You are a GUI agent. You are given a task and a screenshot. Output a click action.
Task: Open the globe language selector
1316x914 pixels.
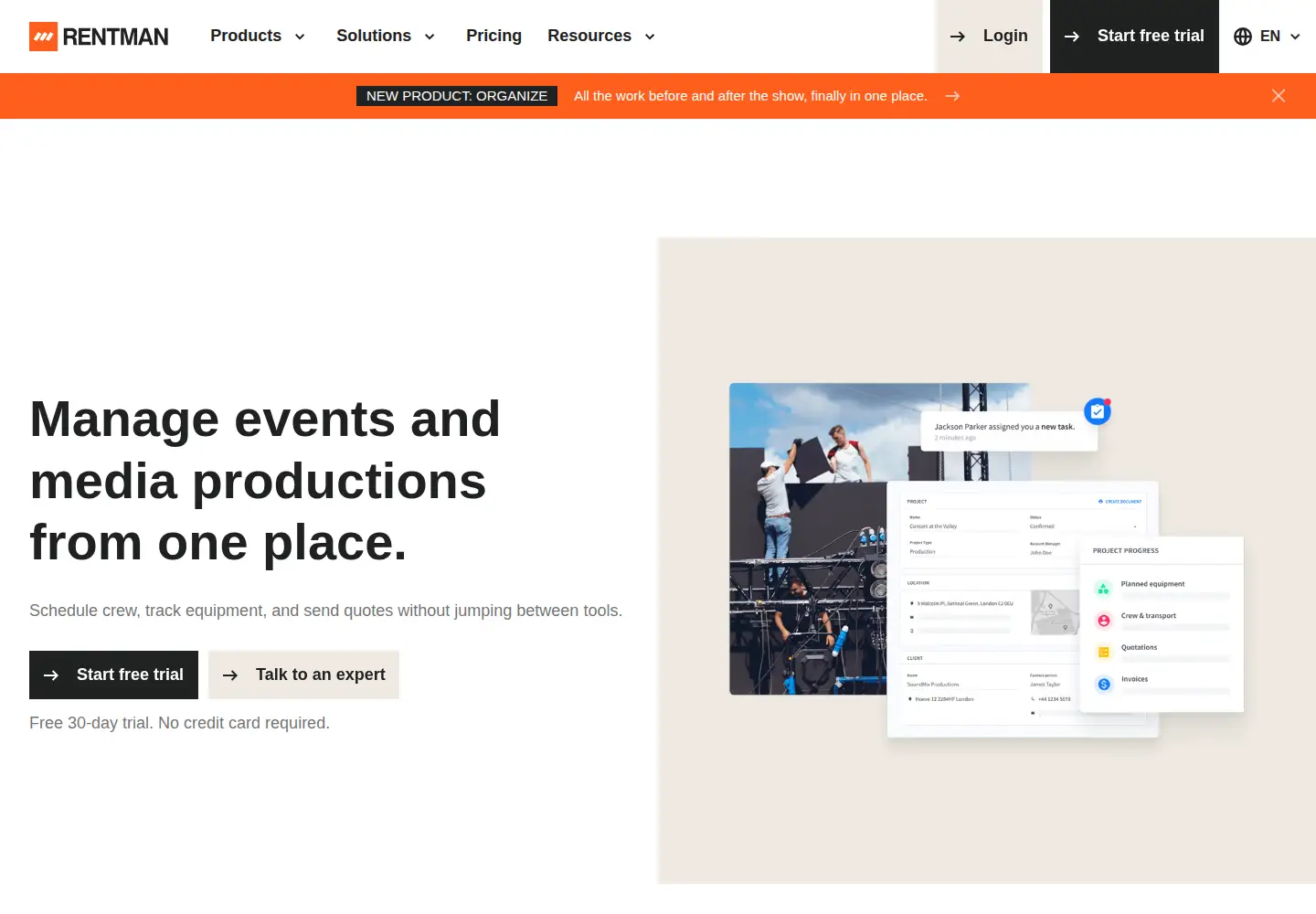[x=1267, y=37]
